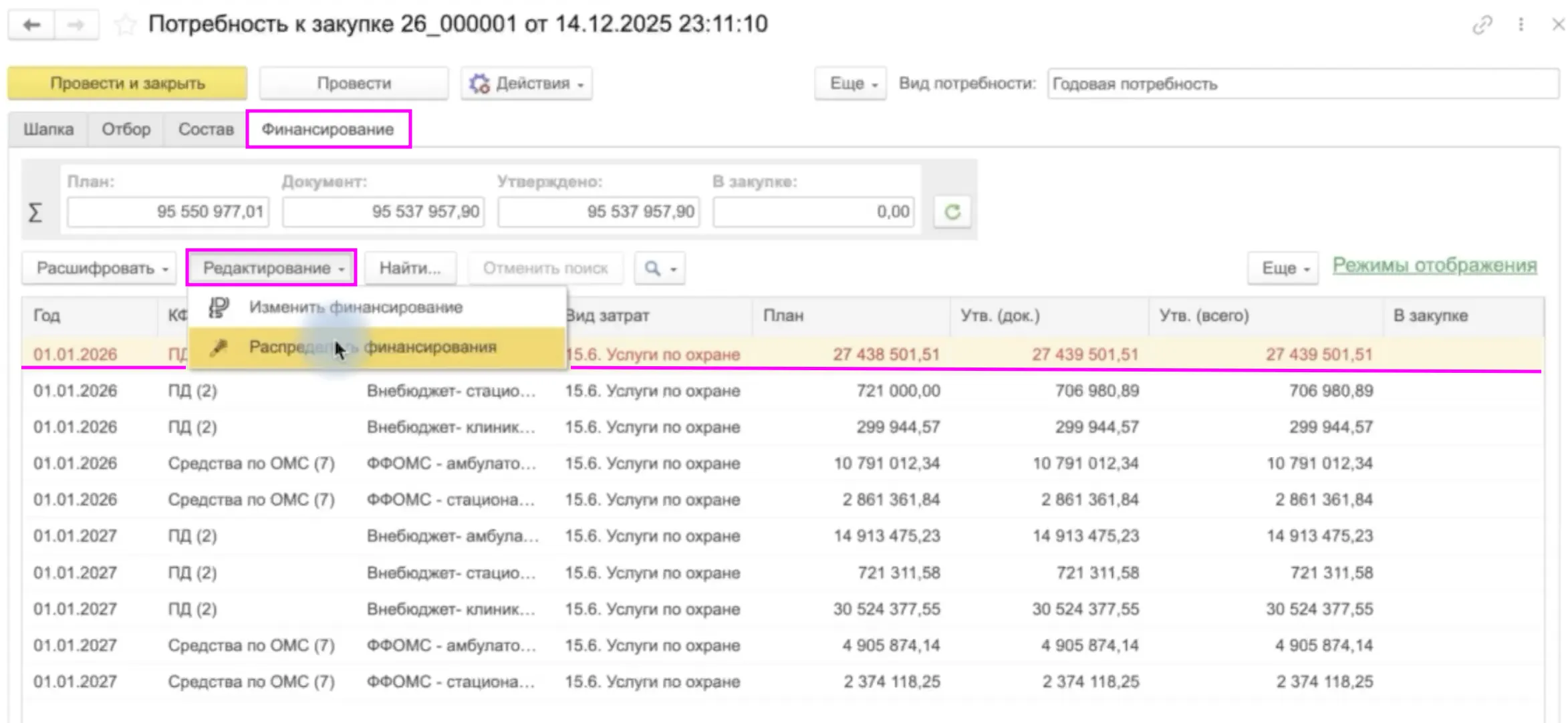Image resolution: width=1568 pixels, height=723 pixels.
Task: Refresh totals with the green reload icon
Action: (952, 212)
